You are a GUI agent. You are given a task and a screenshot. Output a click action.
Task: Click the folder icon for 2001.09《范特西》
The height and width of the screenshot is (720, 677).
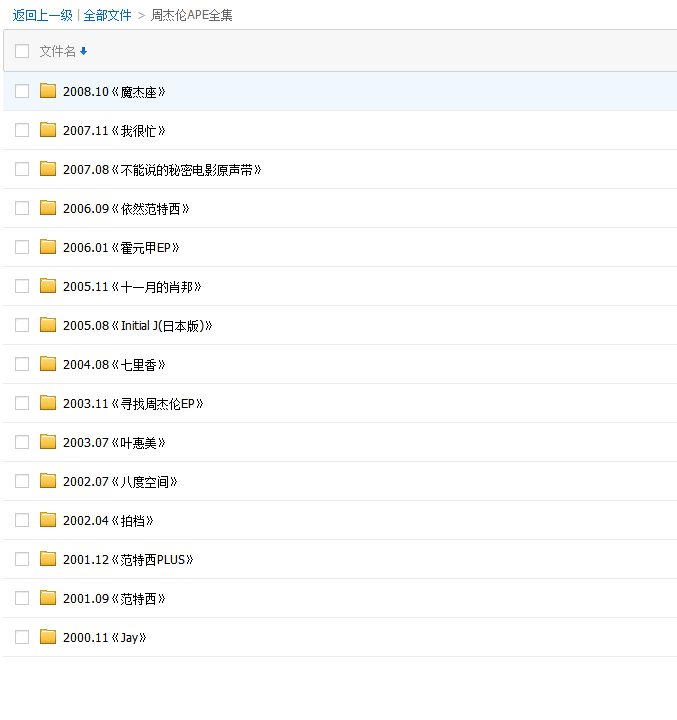pyautogui.click(x=48, y=598)
